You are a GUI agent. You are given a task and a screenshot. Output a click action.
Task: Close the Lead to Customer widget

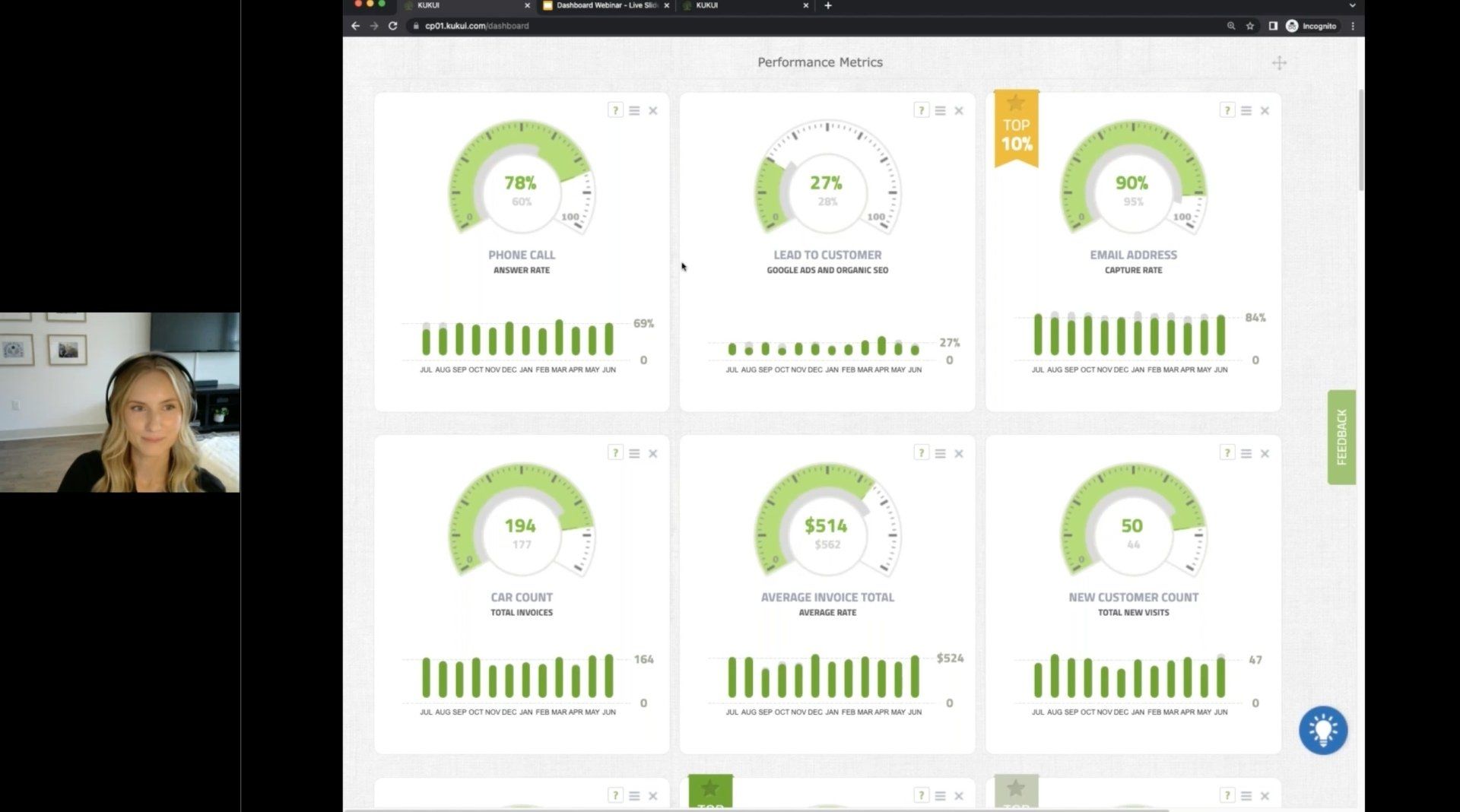click(959, 110)
